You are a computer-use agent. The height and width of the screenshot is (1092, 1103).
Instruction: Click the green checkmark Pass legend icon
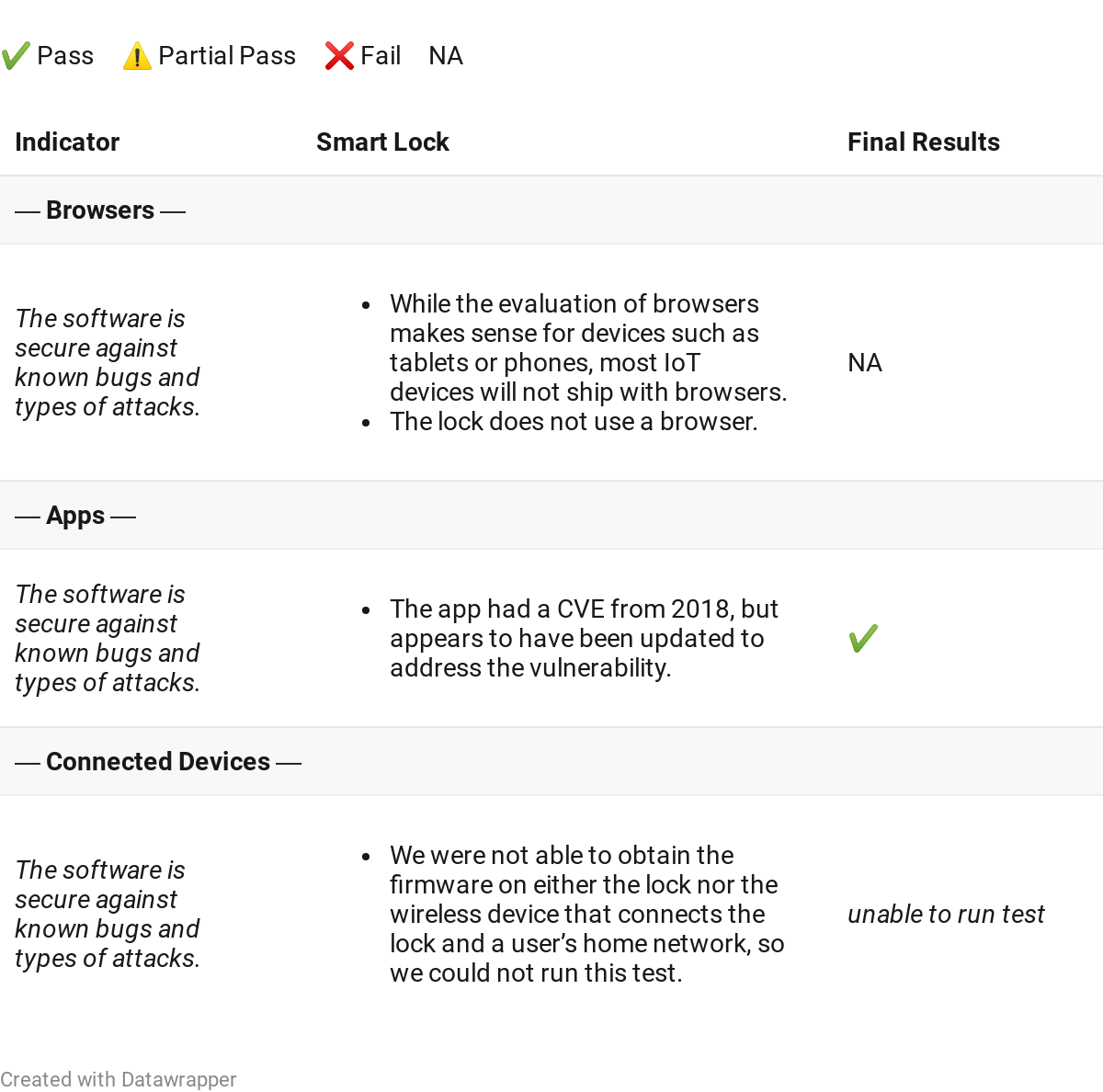(x=16, y=56)
